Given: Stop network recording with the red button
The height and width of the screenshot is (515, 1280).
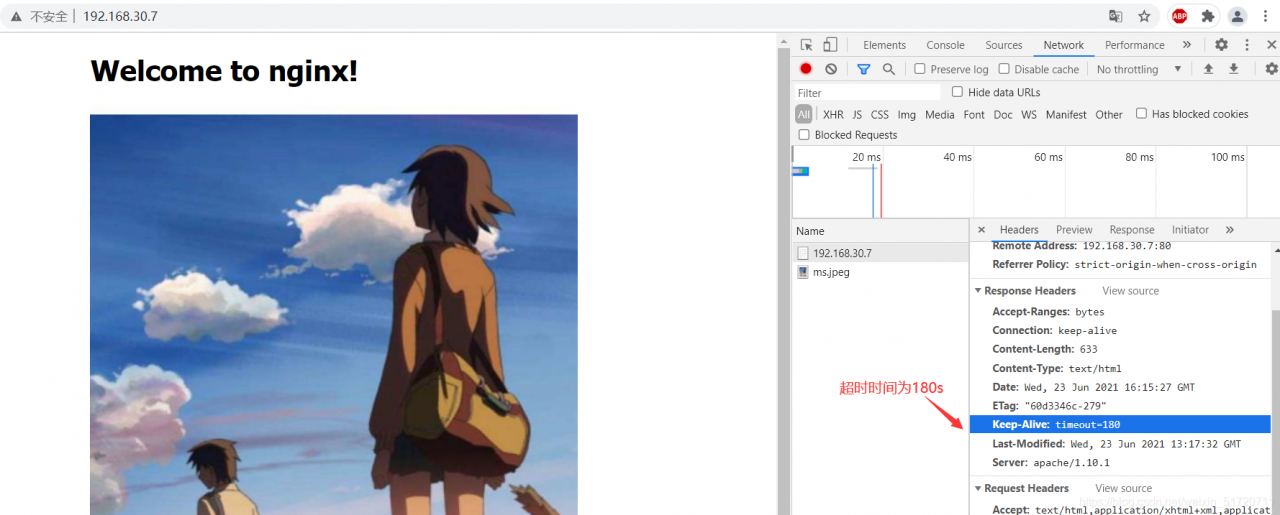Looking at the screenshot, I should tap(806, 69).
